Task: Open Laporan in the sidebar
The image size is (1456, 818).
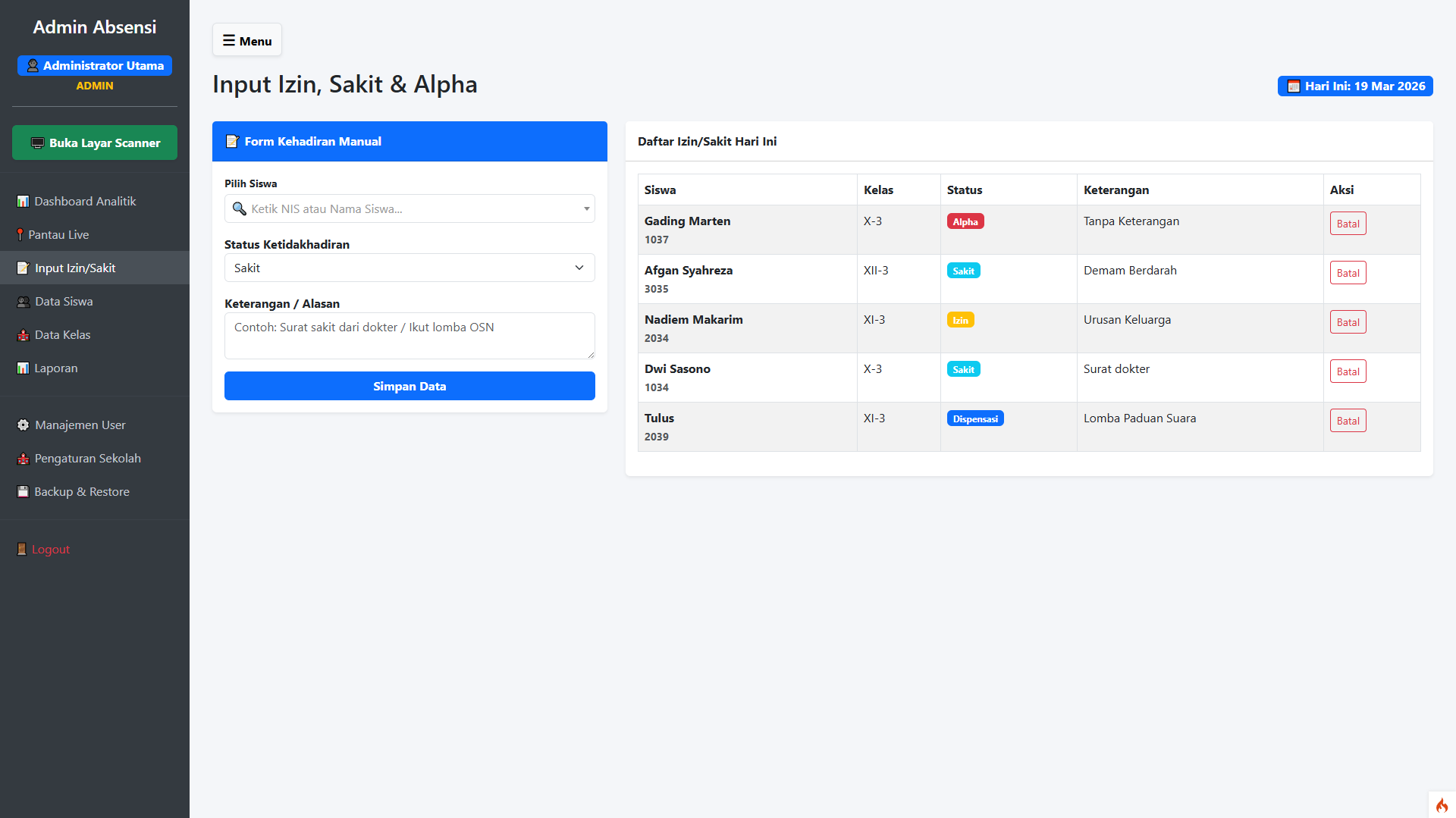Action: click(x=55, y=368)
